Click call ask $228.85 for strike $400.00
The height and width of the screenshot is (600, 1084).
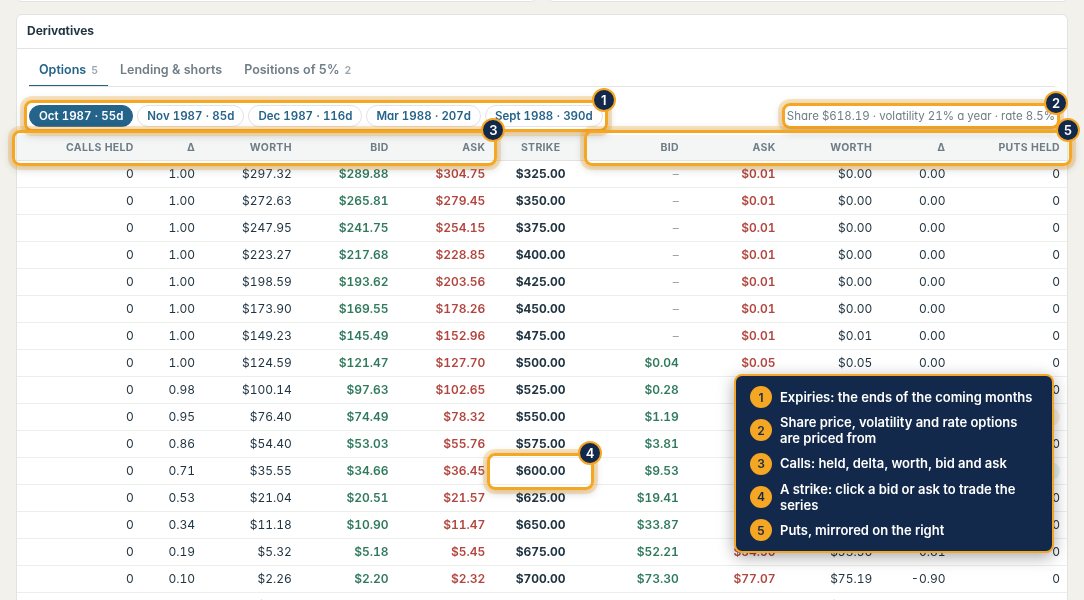click(460, 254)
